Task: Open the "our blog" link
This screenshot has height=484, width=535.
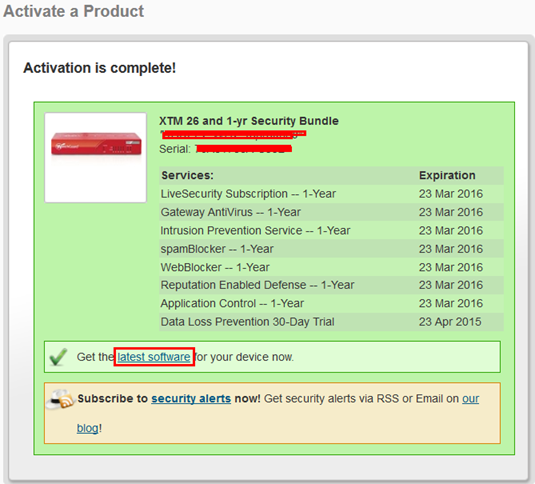Action: tap(471, 398)
